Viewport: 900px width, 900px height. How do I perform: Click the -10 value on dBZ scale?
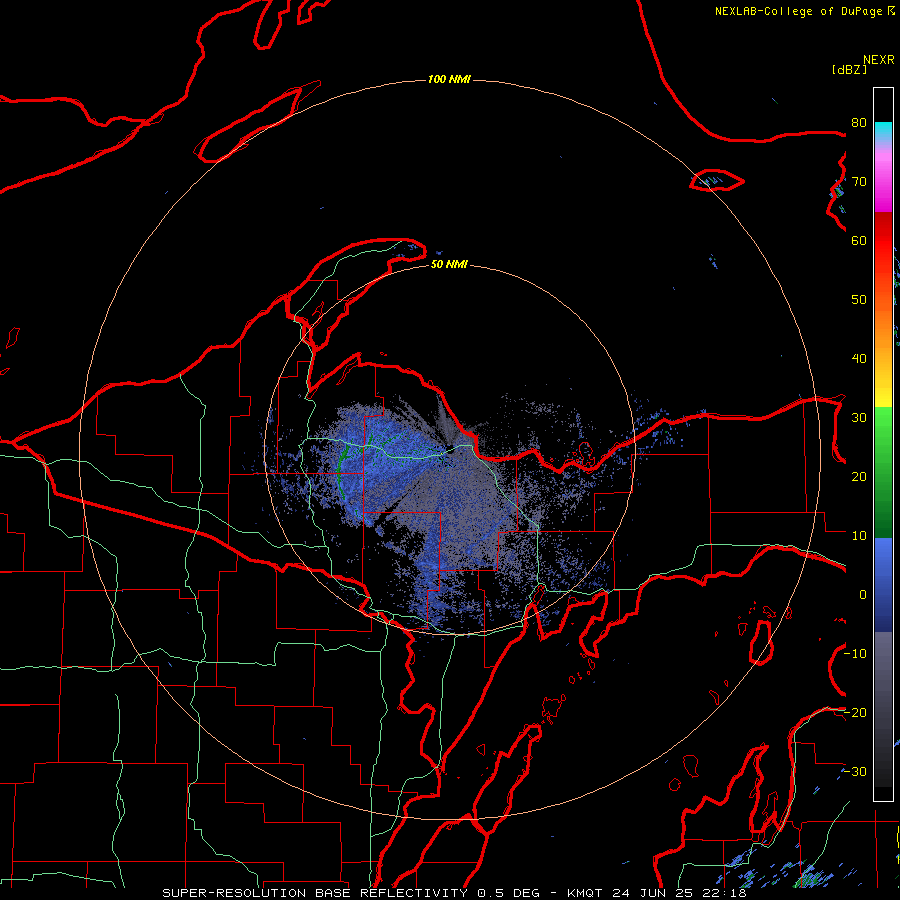855,654
